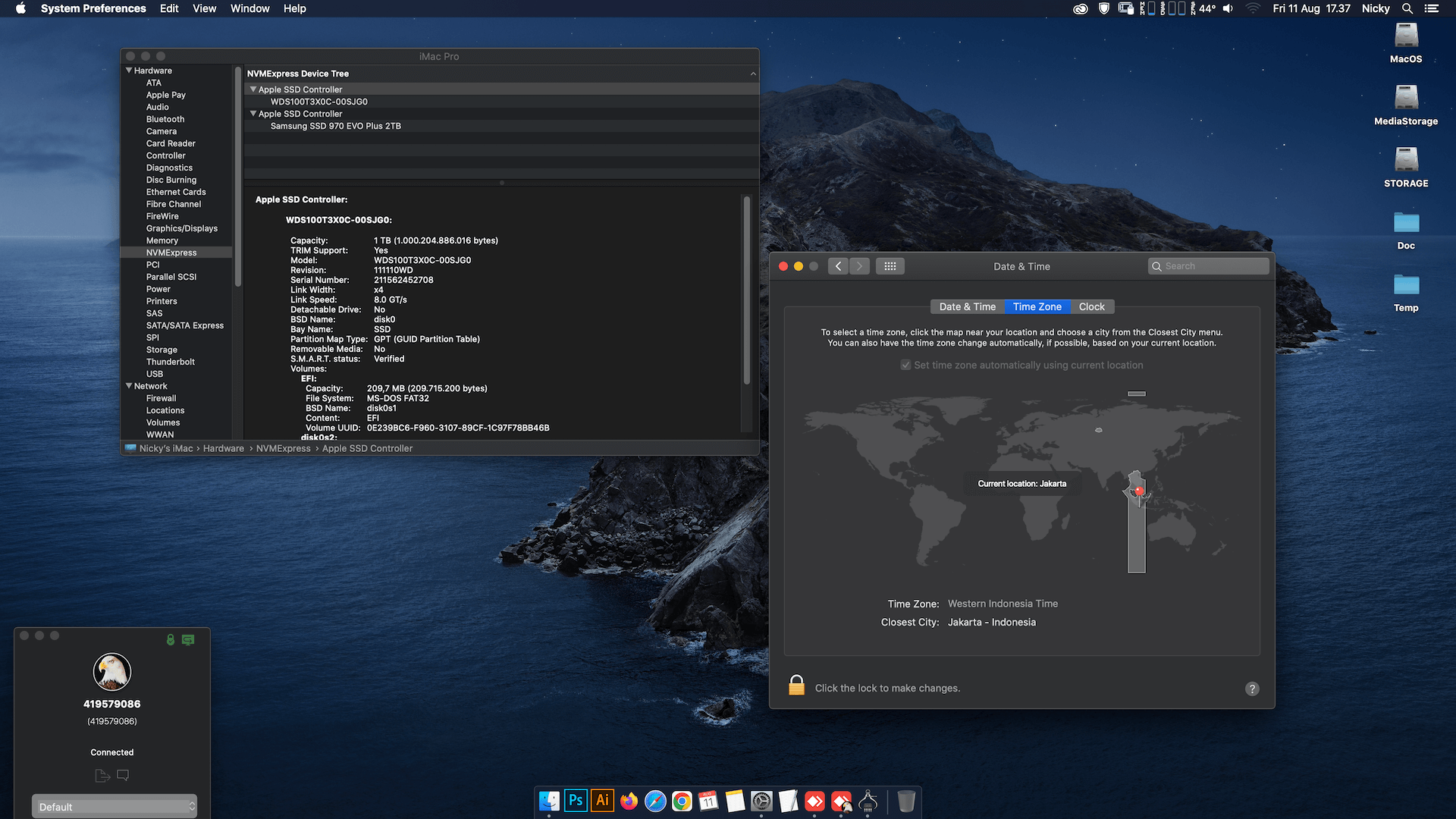Image resolution: width=1456 pixels, height=819 pixels.
Task: Go back with the left chevron button
Action: click(x=838, y=266)
